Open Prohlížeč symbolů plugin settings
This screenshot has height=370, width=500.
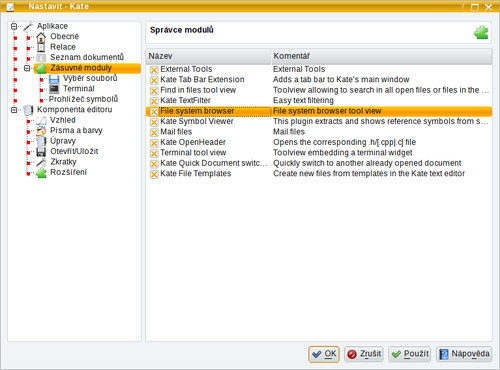[83, 99]
